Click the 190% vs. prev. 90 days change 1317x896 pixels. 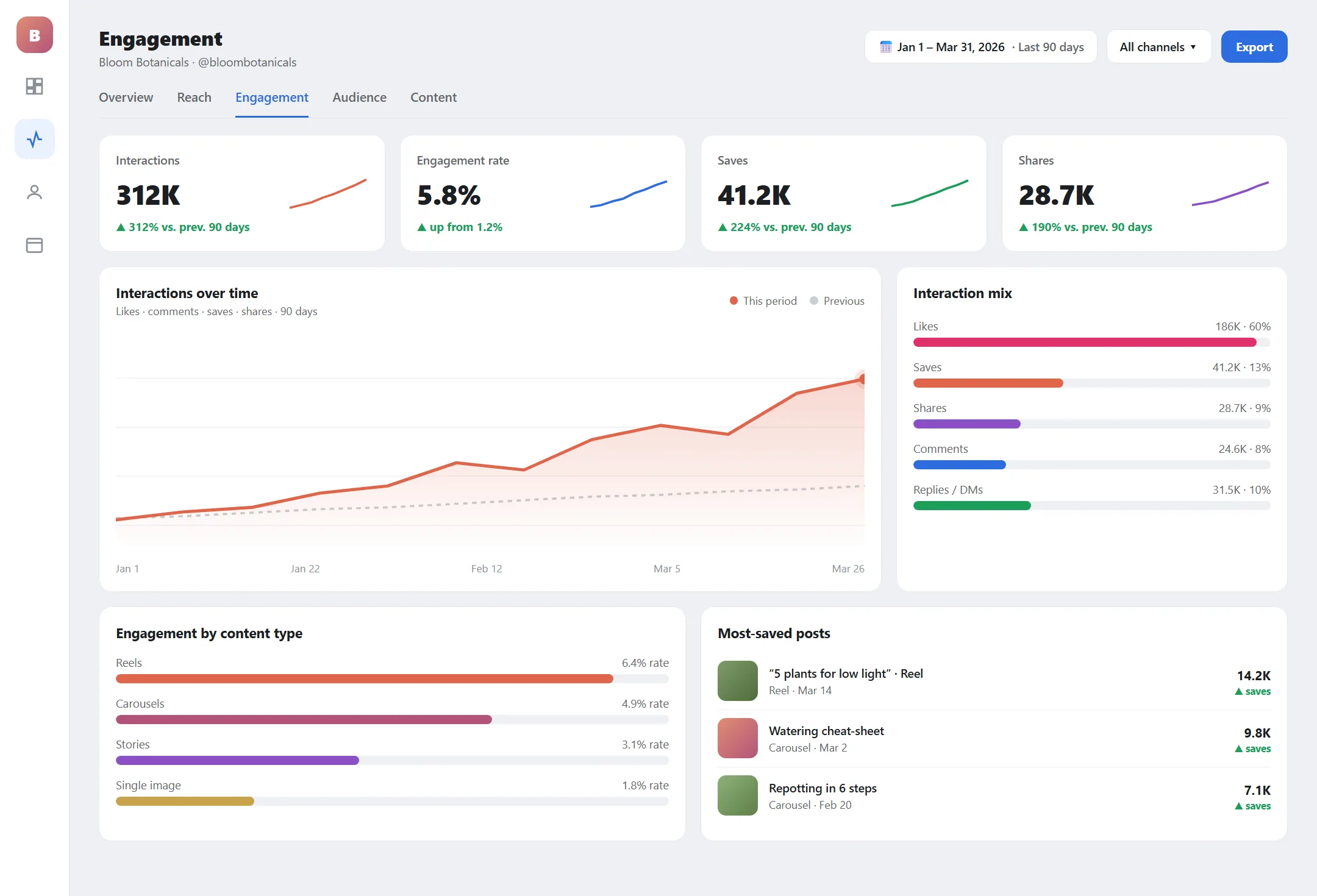(1085, 227)
